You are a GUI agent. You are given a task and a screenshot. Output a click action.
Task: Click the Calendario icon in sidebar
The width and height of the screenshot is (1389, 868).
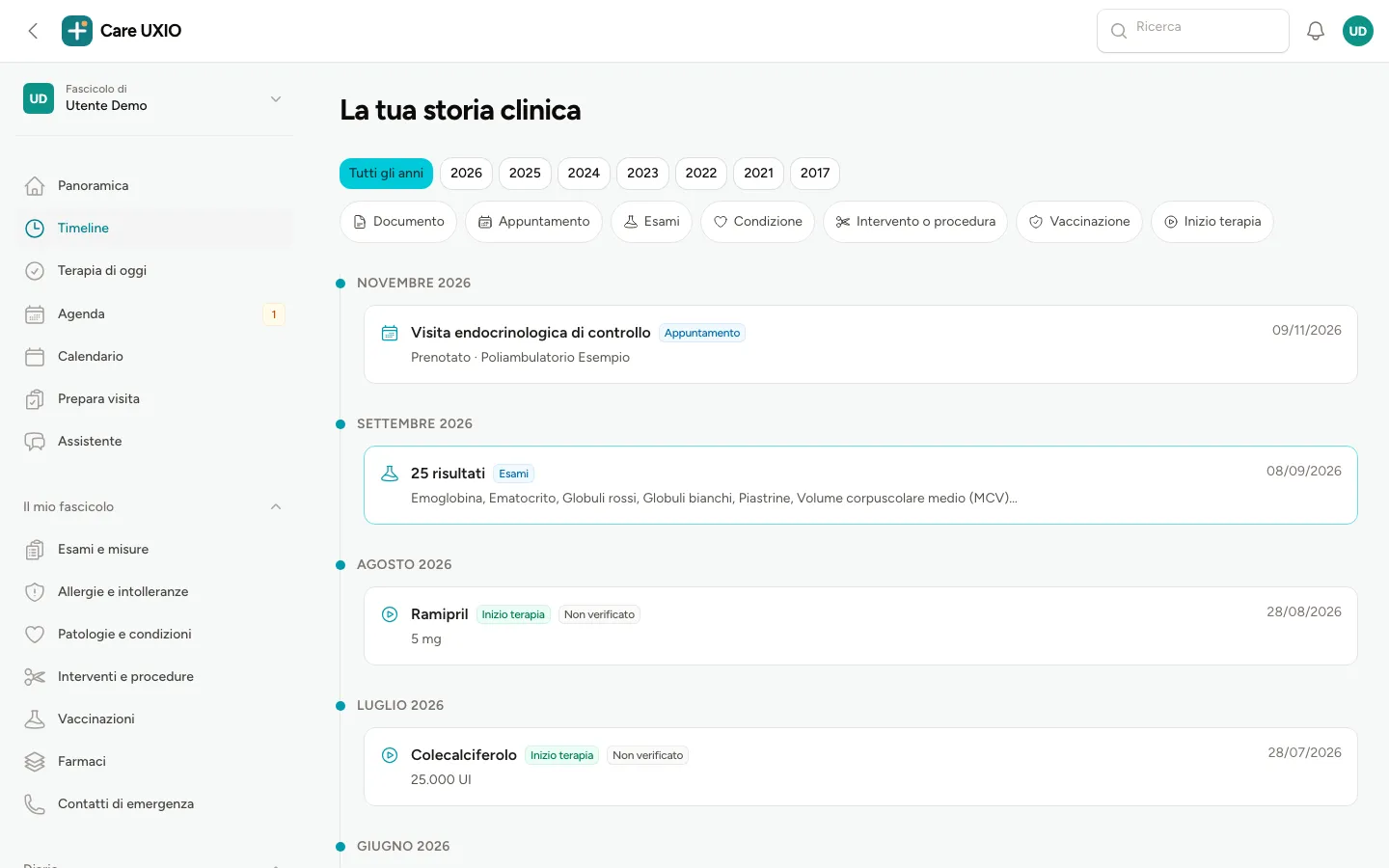point(35,357)
